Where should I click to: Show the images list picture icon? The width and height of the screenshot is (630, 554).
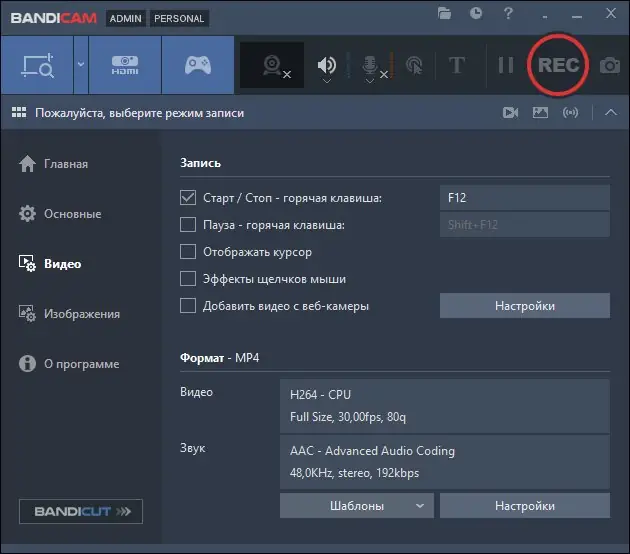click(540, 112)
